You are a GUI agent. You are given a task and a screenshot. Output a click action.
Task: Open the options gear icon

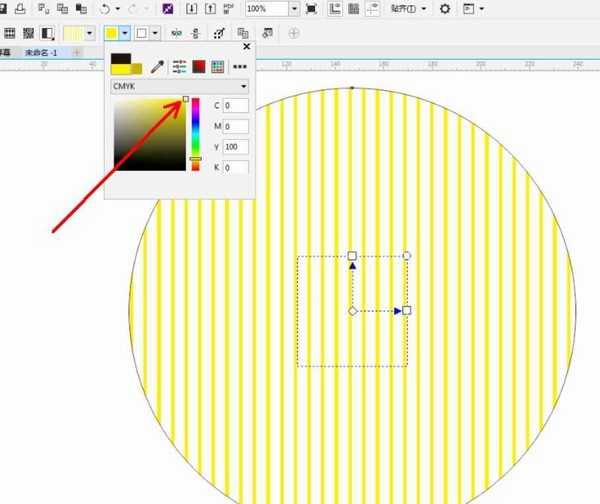point(445,9)
